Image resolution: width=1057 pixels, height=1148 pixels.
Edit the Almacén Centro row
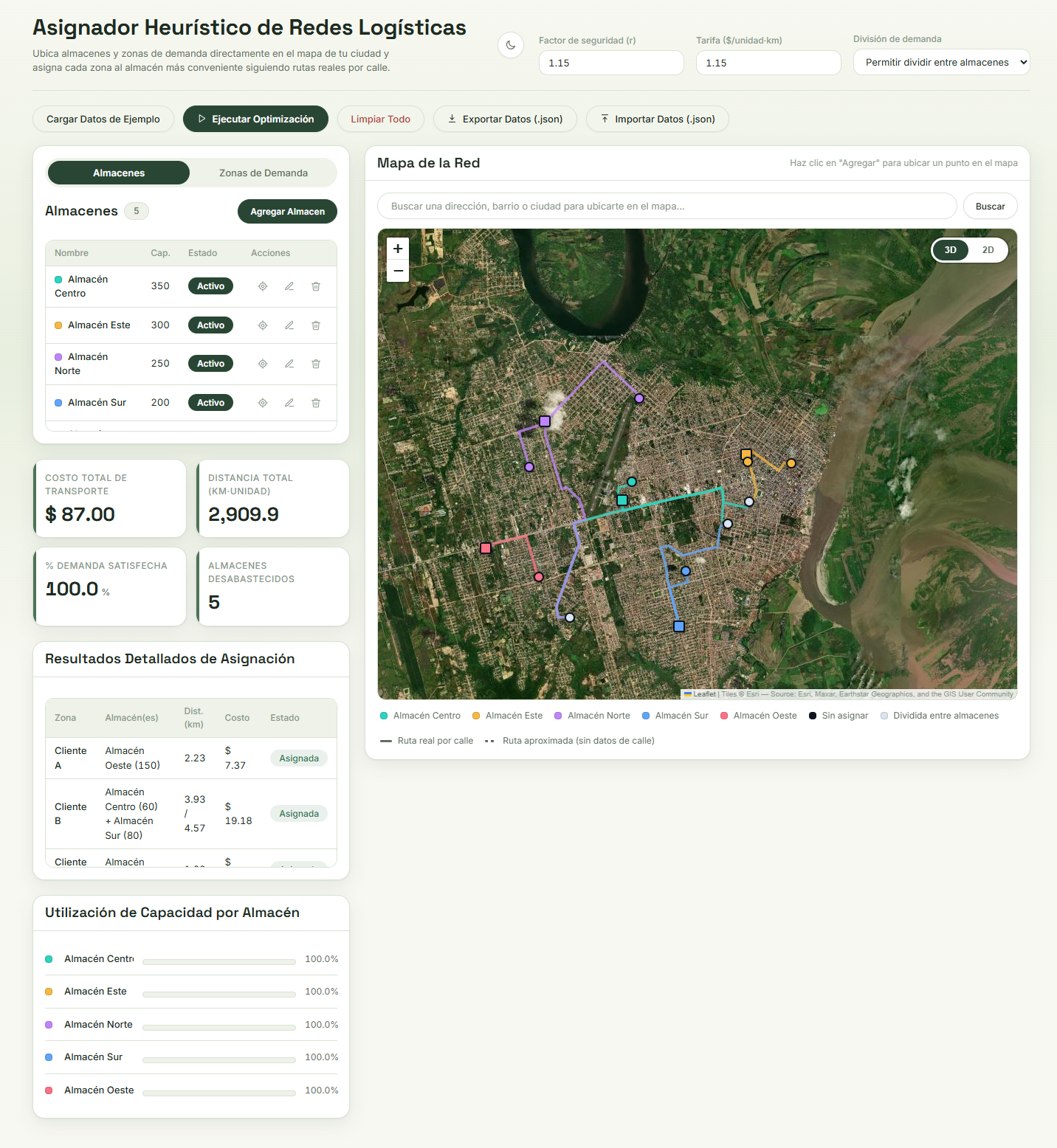click(289, 286)
